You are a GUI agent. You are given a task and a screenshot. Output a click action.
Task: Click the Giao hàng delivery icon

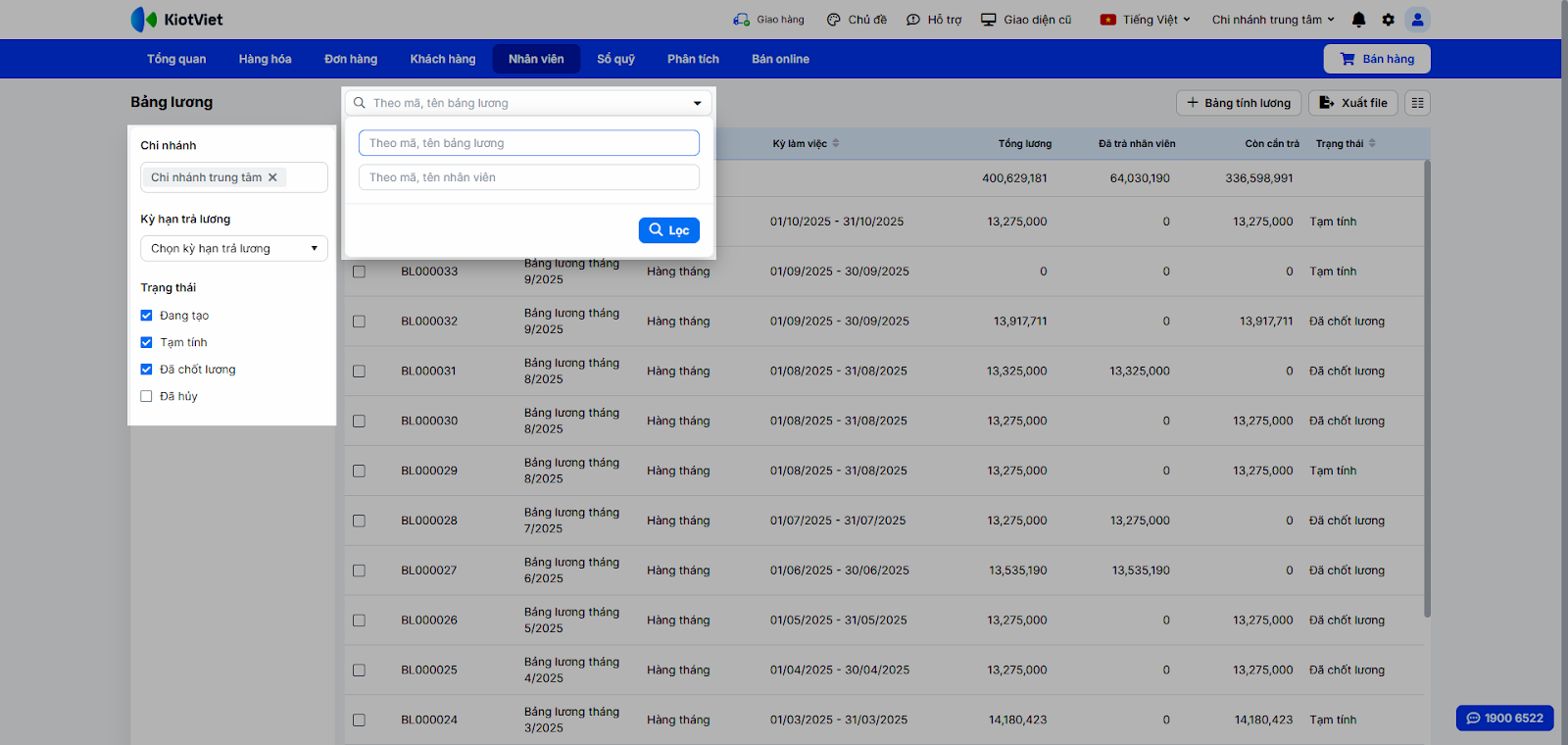pyautogui.click(x=741, y=20)
